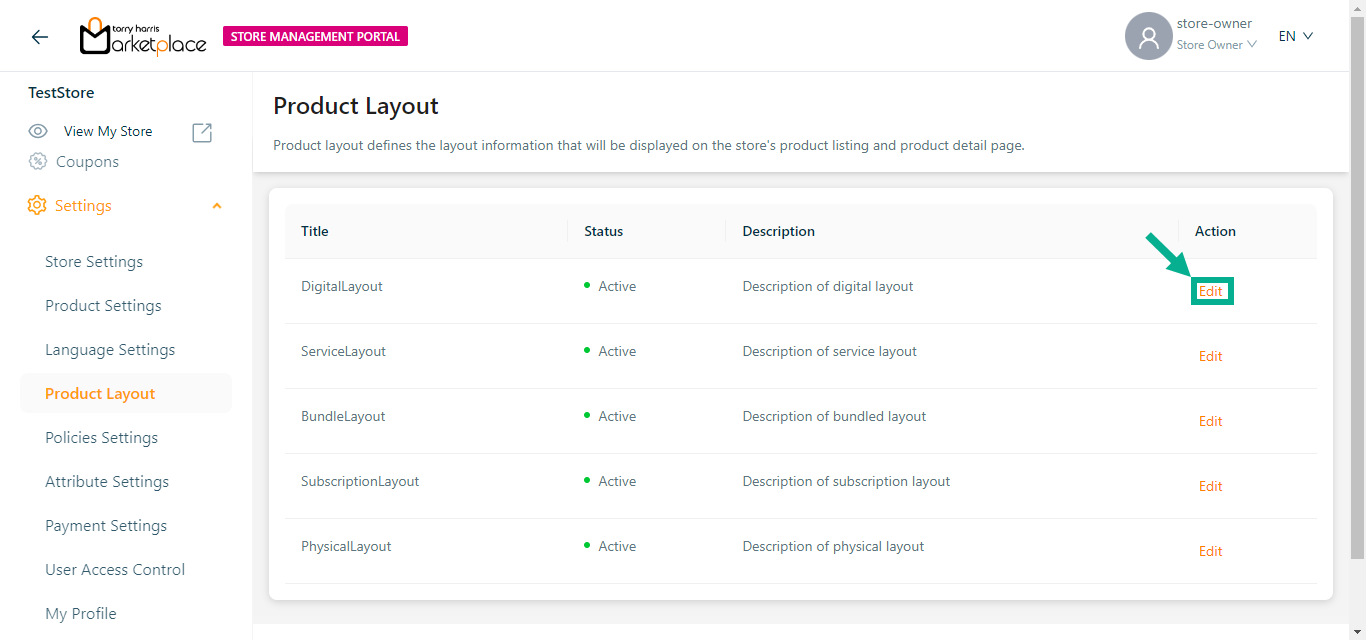Open the EN language dropdown

pos(1295,36)
